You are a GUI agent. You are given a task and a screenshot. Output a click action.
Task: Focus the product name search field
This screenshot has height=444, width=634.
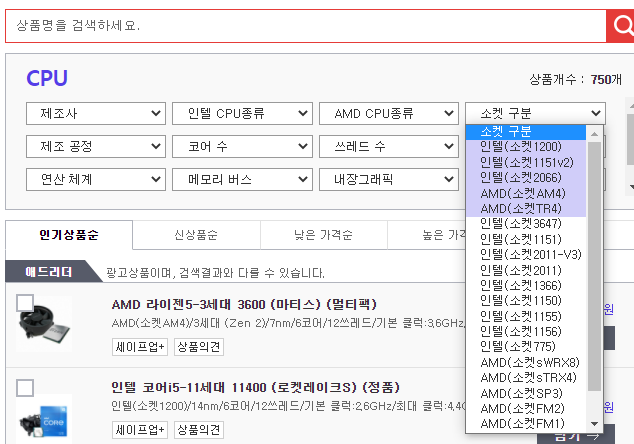pos(306,26)
